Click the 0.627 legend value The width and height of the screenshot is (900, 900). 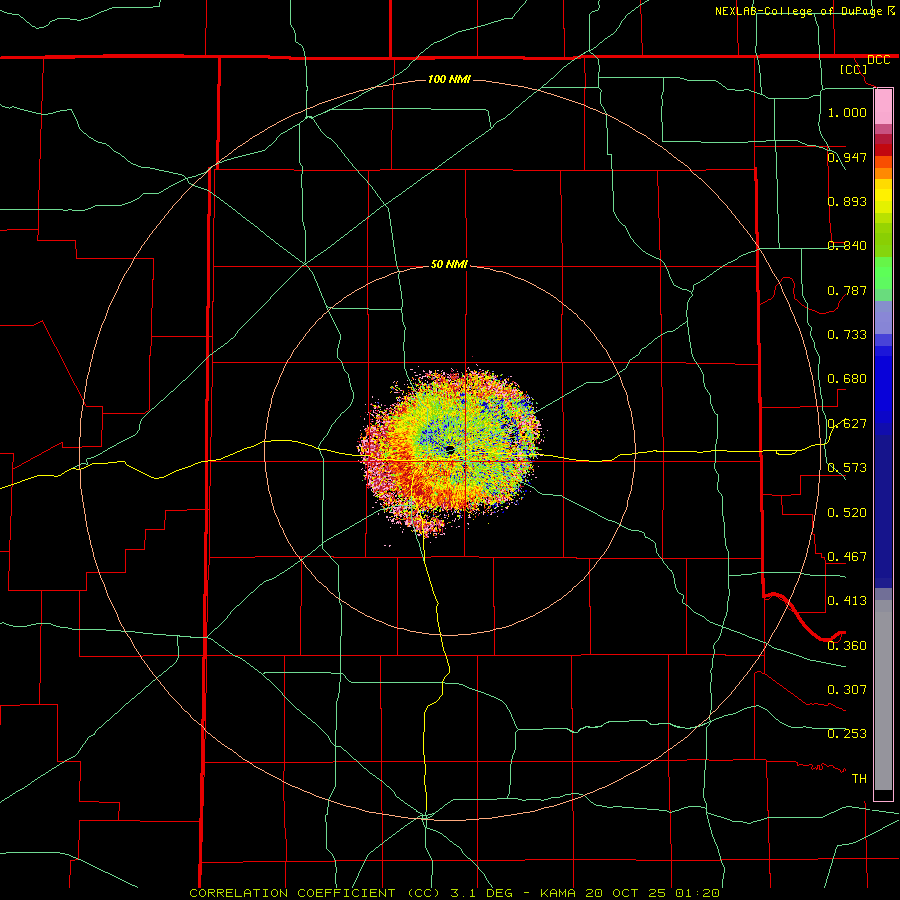pyautogui.click(x=847, y=424)
